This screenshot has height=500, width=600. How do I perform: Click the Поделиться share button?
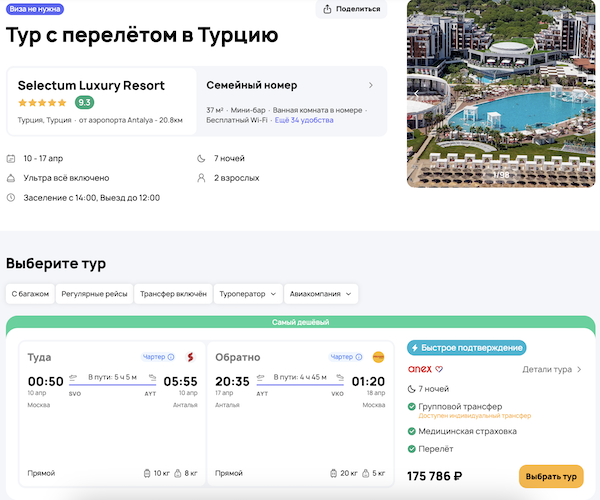(352, 9)
